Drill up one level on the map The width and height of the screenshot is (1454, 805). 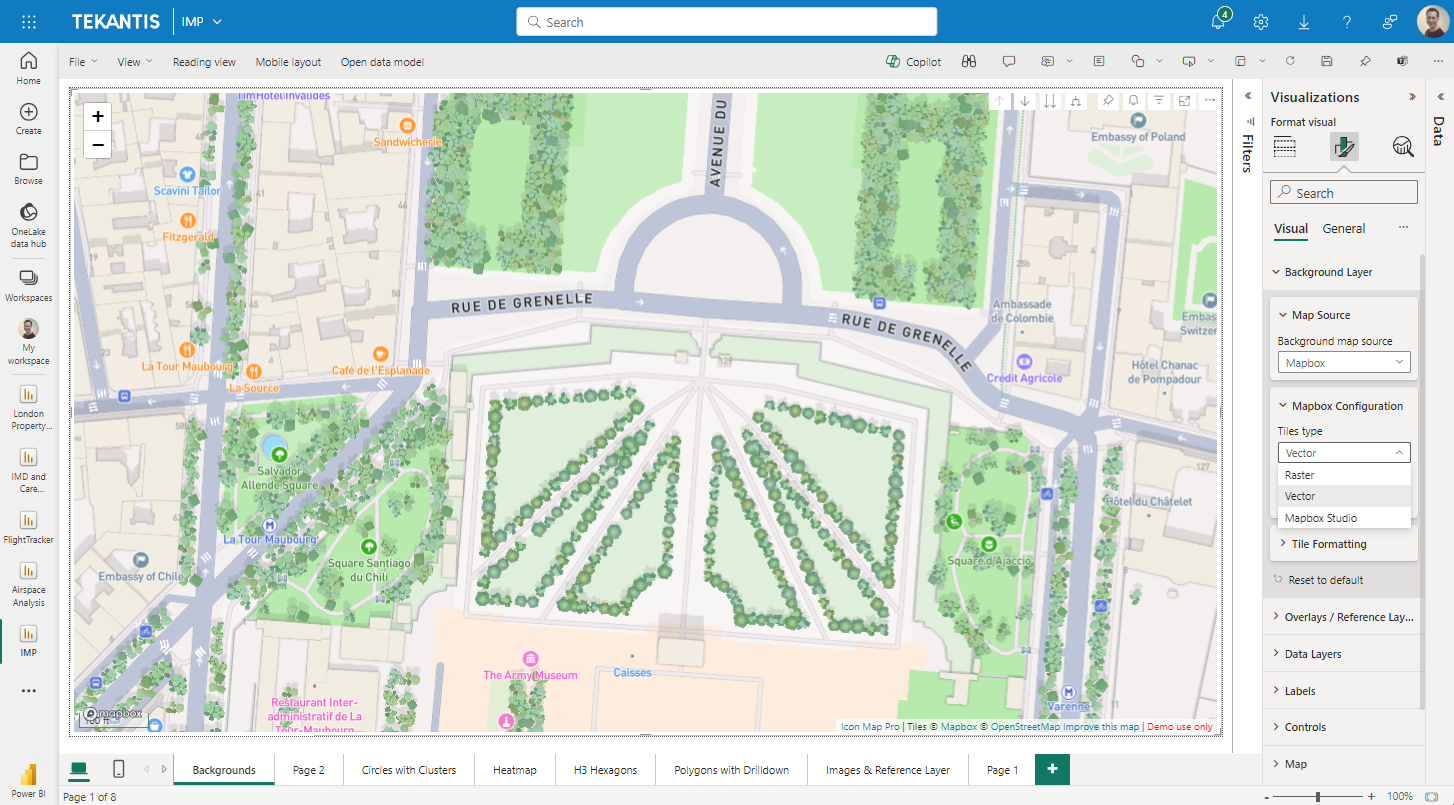pos(999,100)
